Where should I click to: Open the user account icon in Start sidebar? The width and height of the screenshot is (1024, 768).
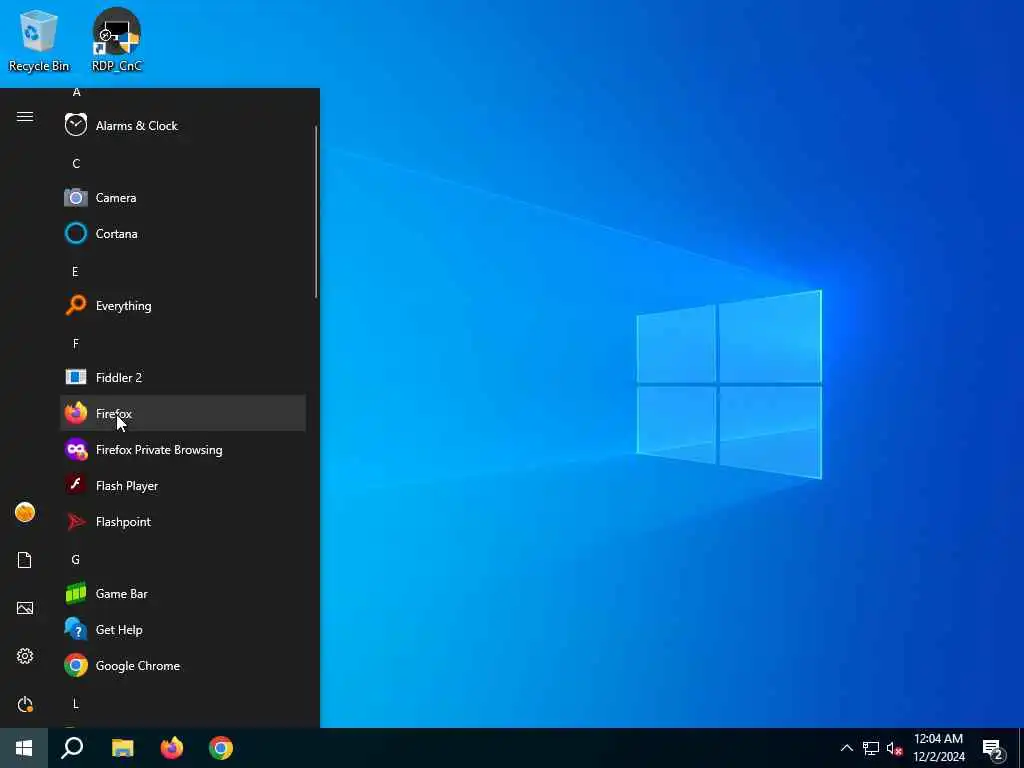[25, 512]
